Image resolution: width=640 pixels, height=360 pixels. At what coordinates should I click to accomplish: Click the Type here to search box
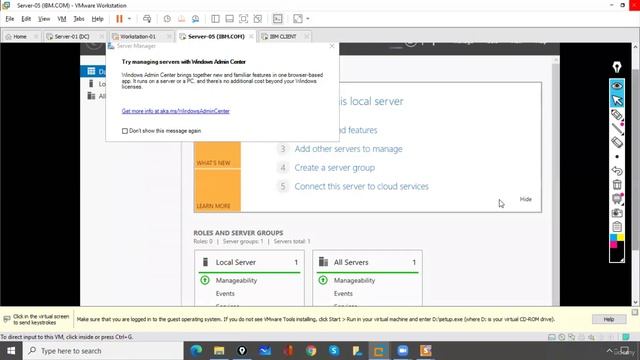(x=103, y=351)
